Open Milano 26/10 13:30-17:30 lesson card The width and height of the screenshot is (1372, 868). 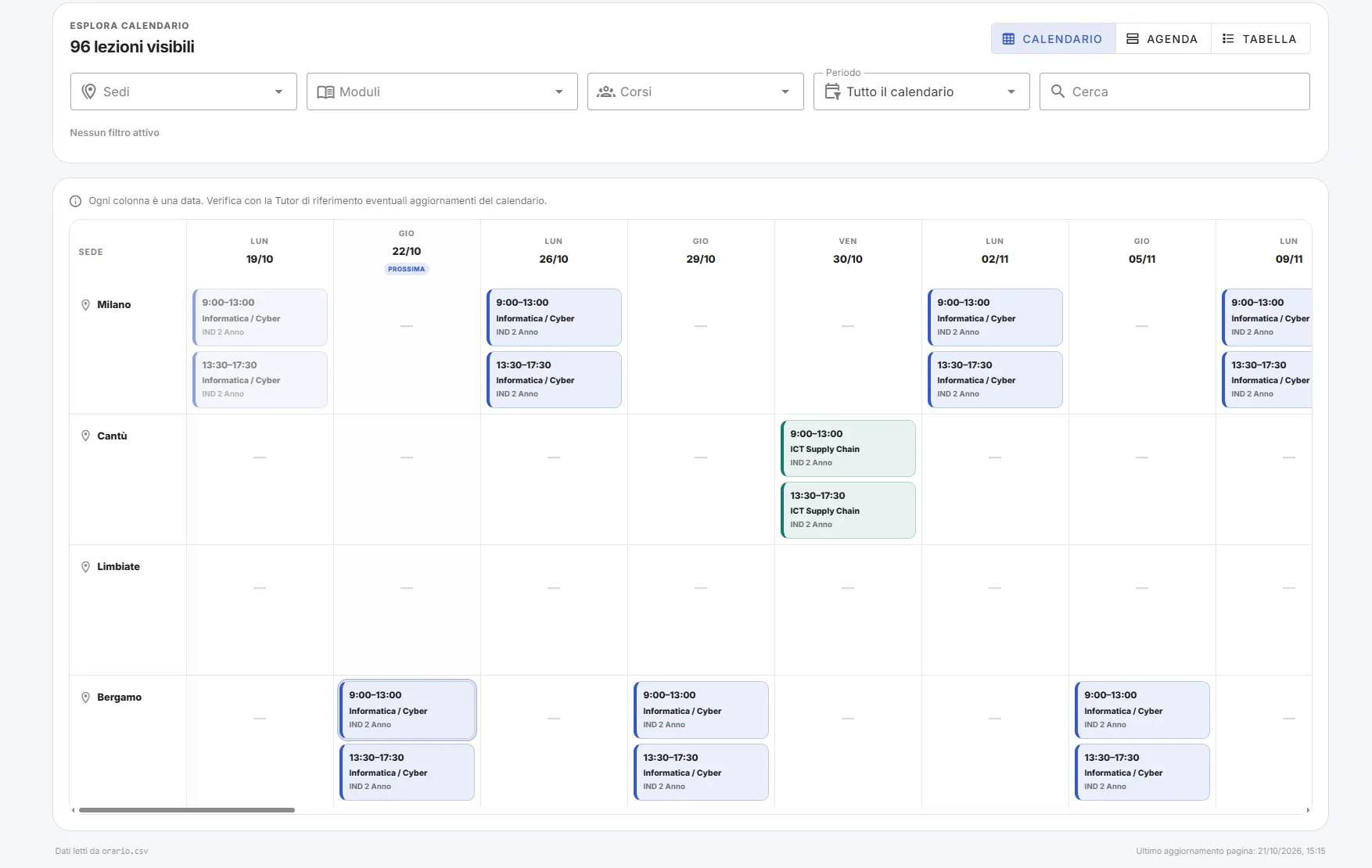coord(555,379)
